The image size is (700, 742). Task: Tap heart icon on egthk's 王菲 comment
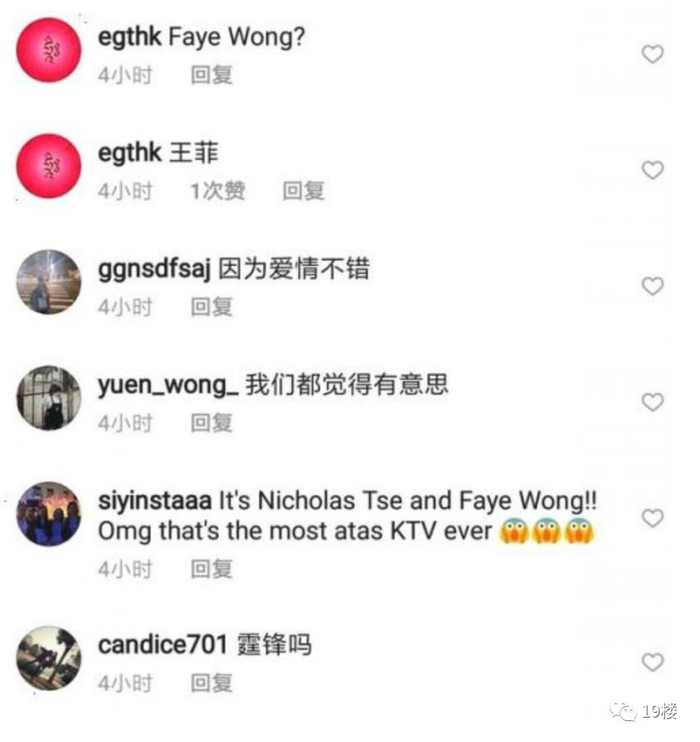click(653, 170)
